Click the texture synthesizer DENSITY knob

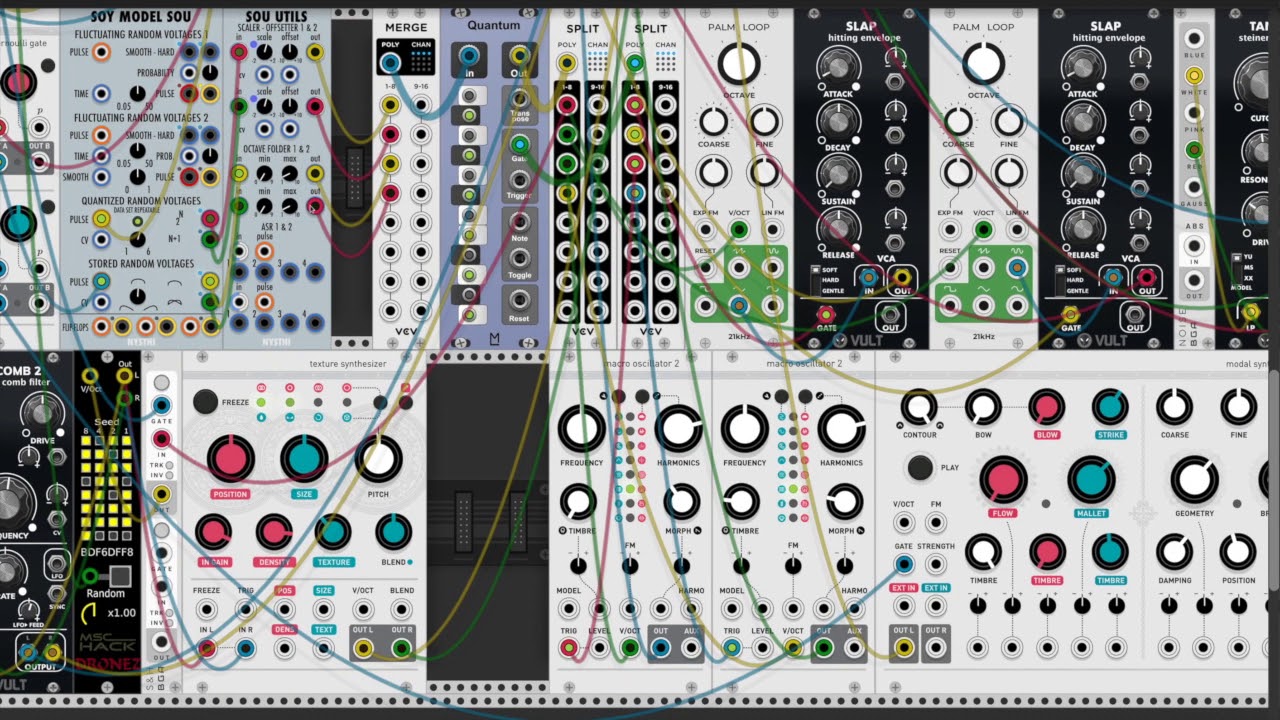(274, 533)
